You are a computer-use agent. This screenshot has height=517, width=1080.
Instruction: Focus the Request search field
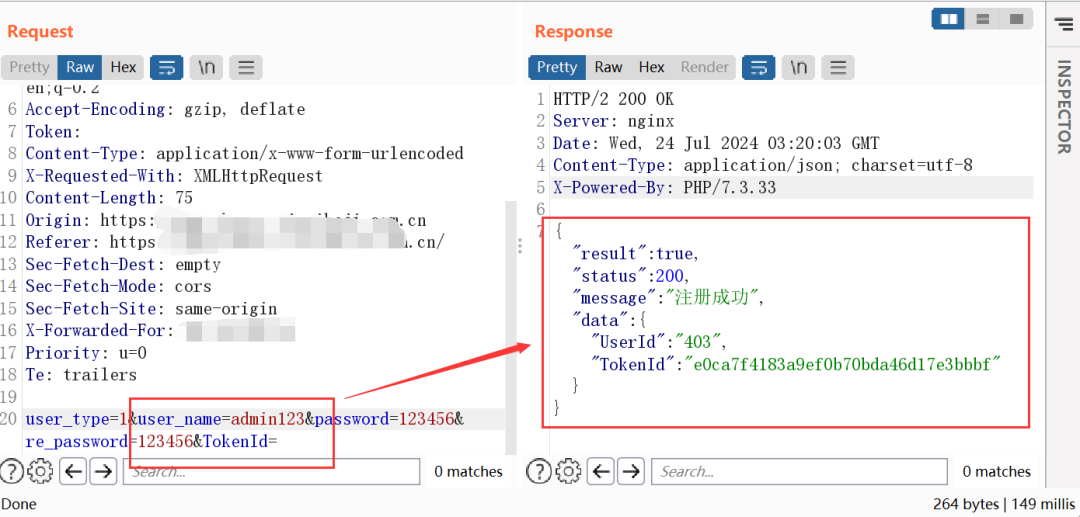pyautogui.click(x=271, y=472)
